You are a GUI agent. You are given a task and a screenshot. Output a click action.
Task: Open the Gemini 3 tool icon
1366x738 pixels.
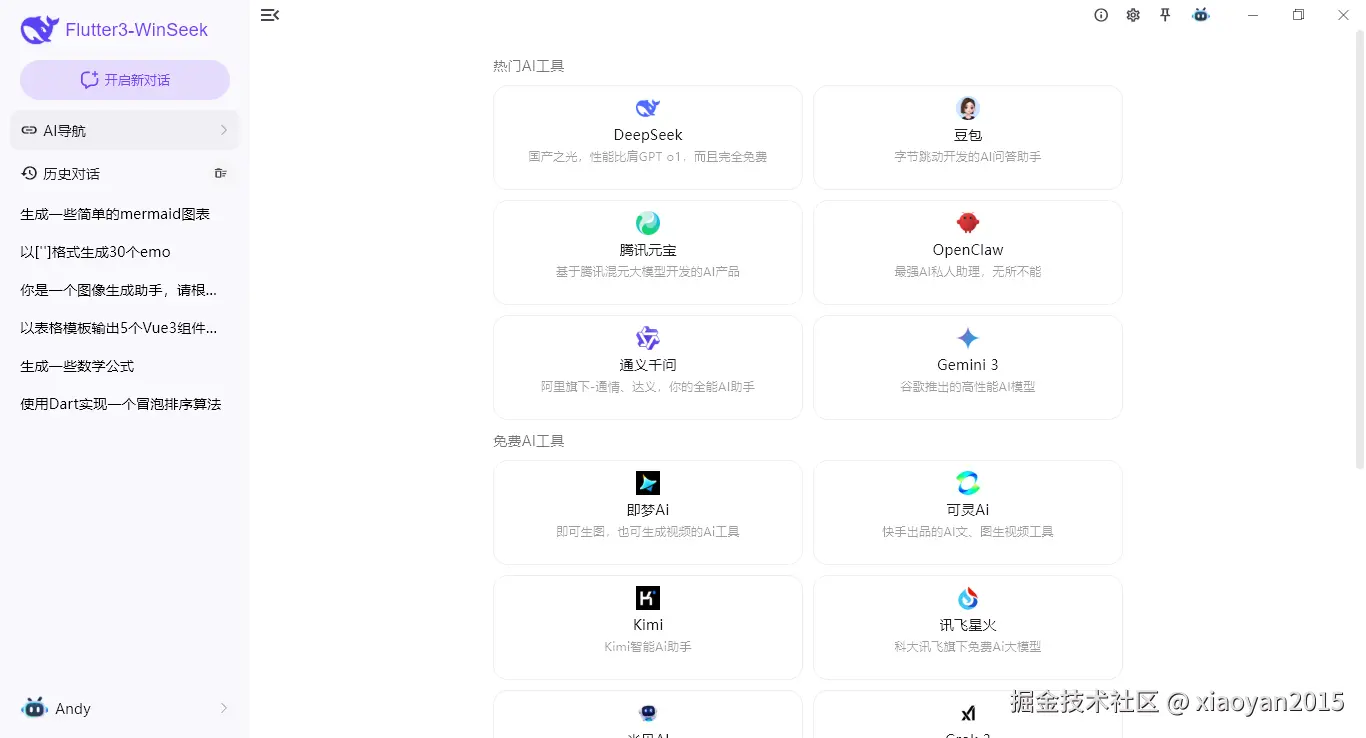pos(967,337)
